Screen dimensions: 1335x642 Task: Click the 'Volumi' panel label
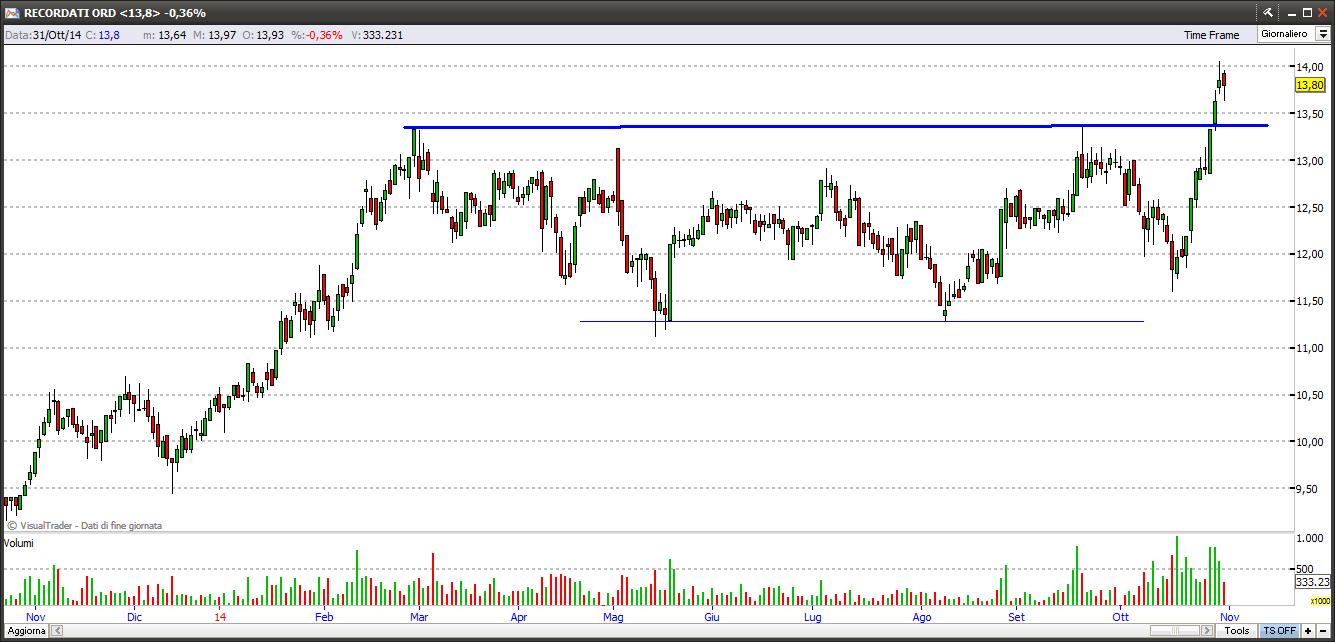(19, 543)
